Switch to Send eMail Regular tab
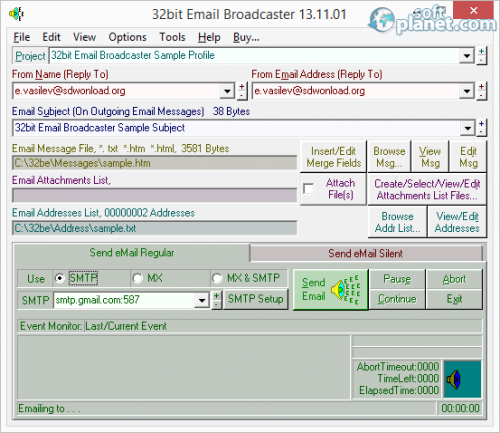This screenshot has height=433, width=500. click(x=132, y=253)
